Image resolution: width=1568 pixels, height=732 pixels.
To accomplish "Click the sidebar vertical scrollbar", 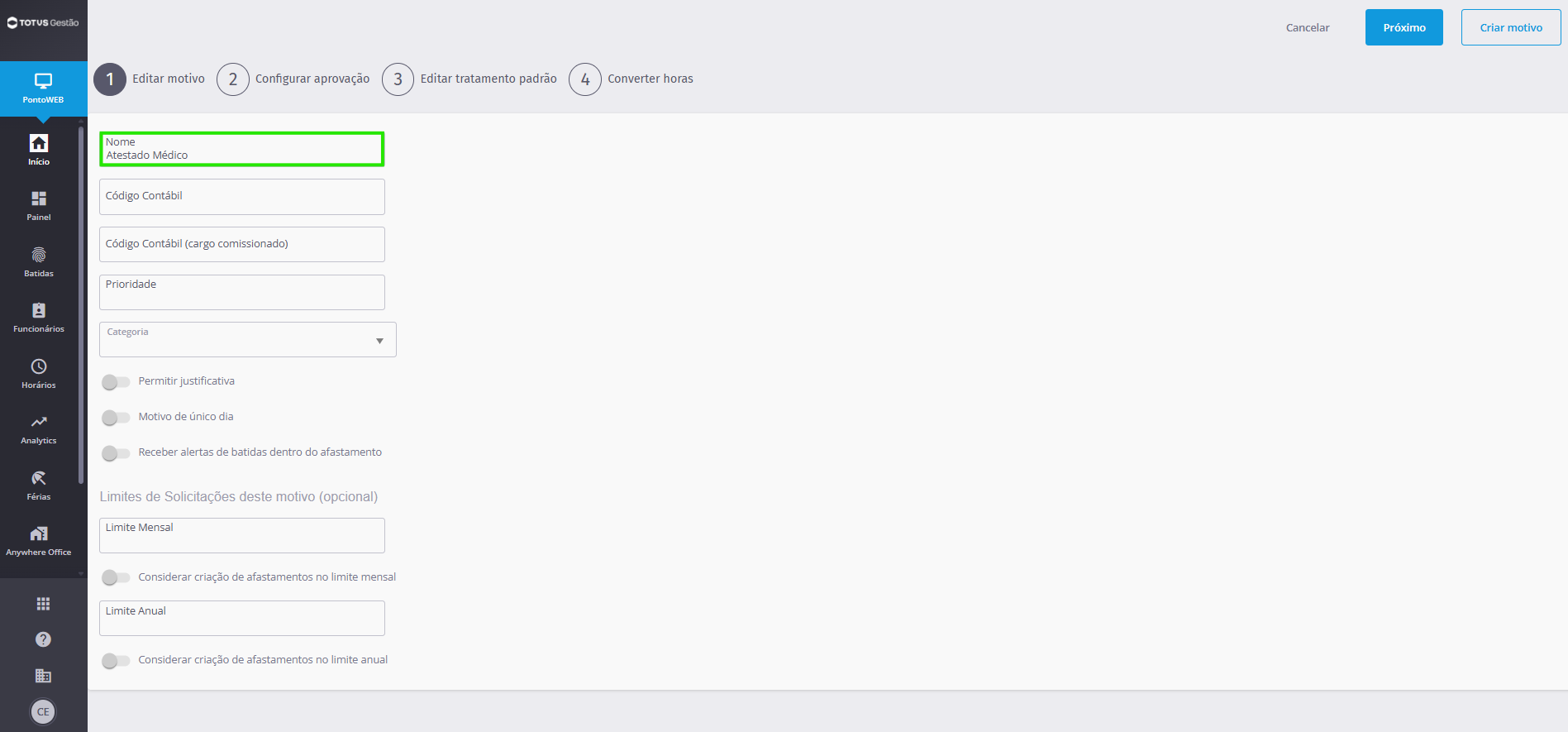I will point(81,304).
